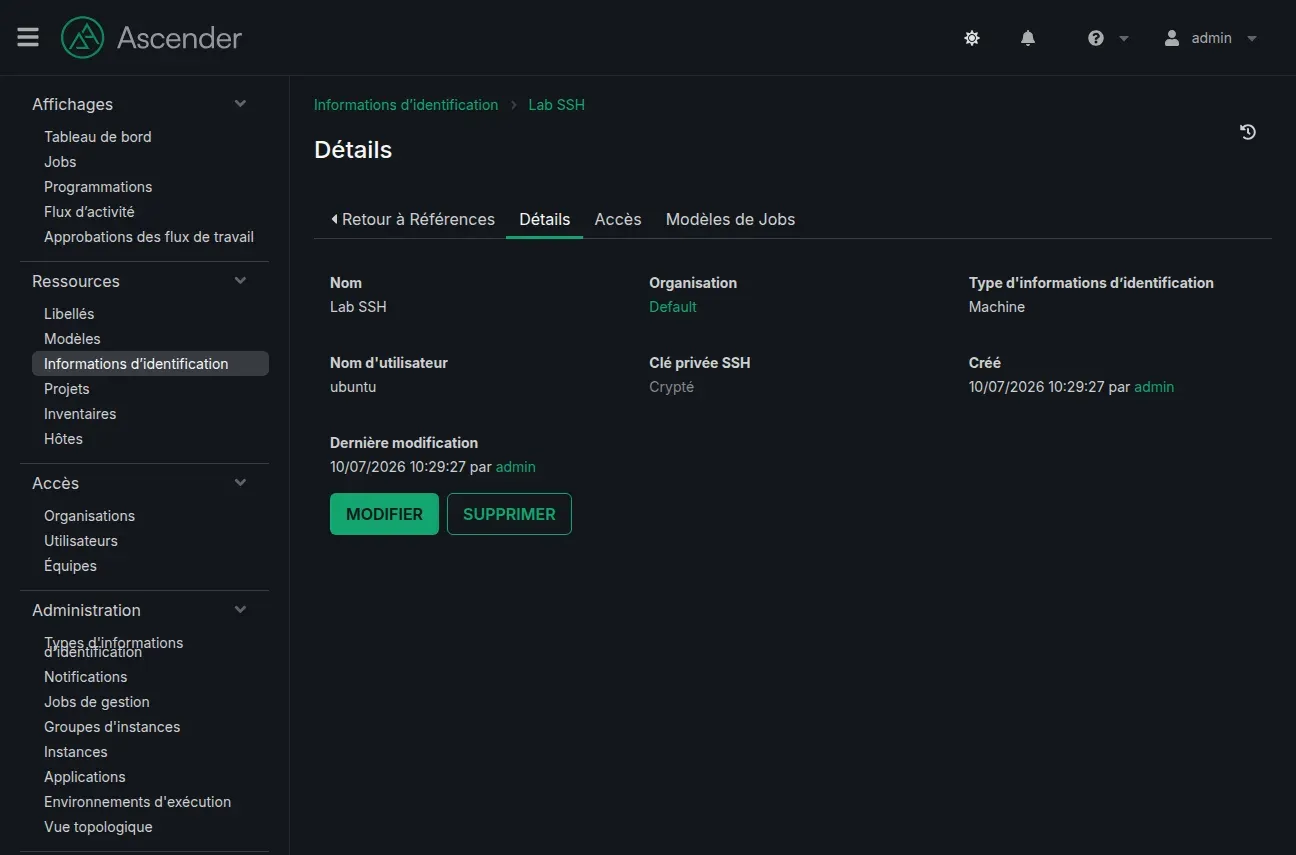
Task: Switch theme with the sun icon
Action: pyautogui.click(x=972, y=38)
